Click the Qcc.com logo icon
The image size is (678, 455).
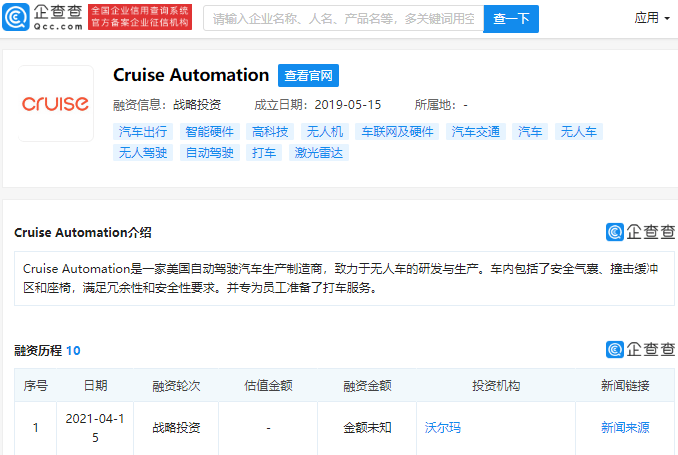[x=16, y=18]
